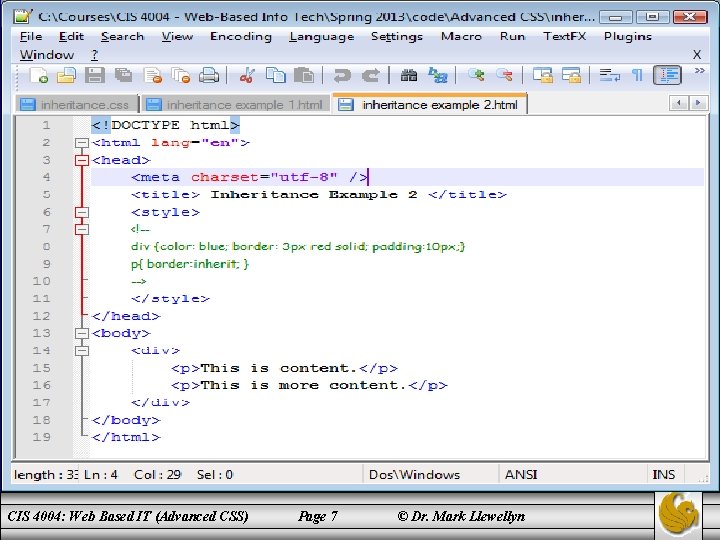Click the Cut scissors icon
The image size is (720, 540).
click(247, 75)
